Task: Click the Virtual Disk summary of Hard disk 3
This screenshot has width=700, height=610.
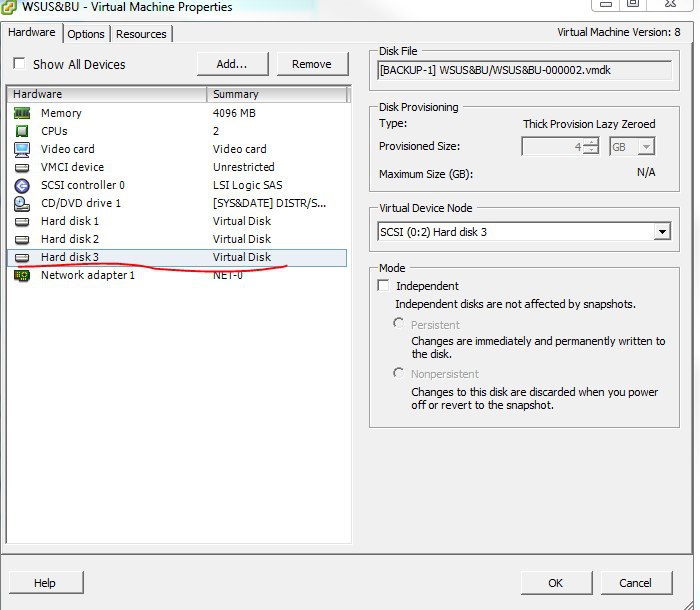Action: (x=242, y=257)
